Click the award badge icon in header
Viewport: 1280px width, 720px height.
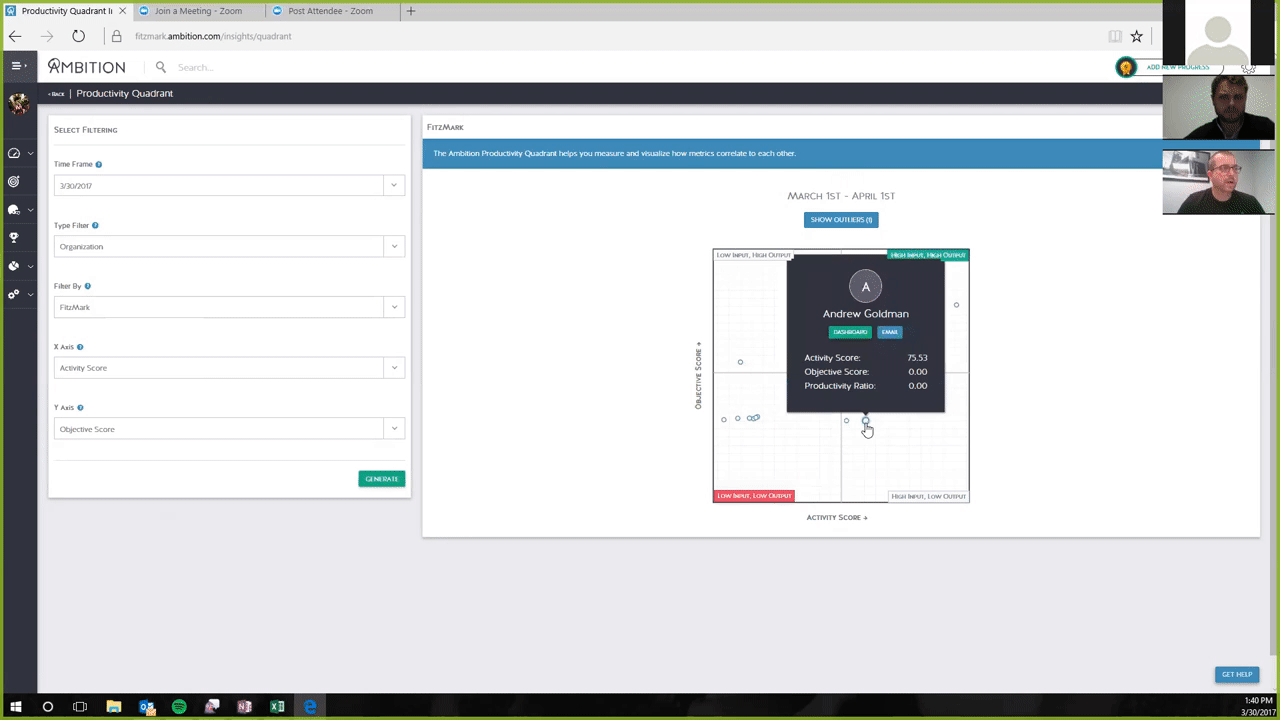pyautogui.click(x=1126, y=67)
